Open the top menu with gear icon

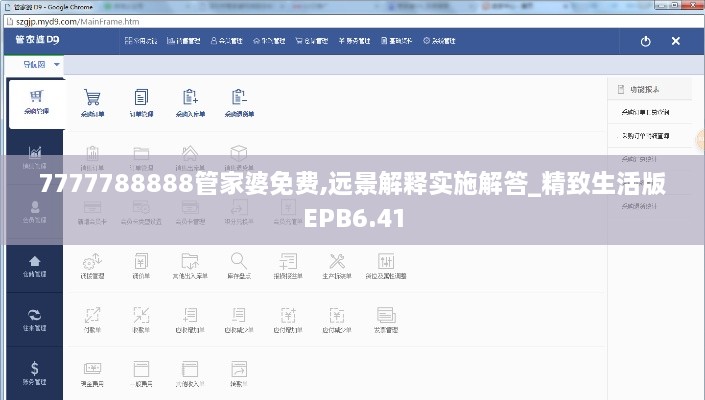coord(439,41)
